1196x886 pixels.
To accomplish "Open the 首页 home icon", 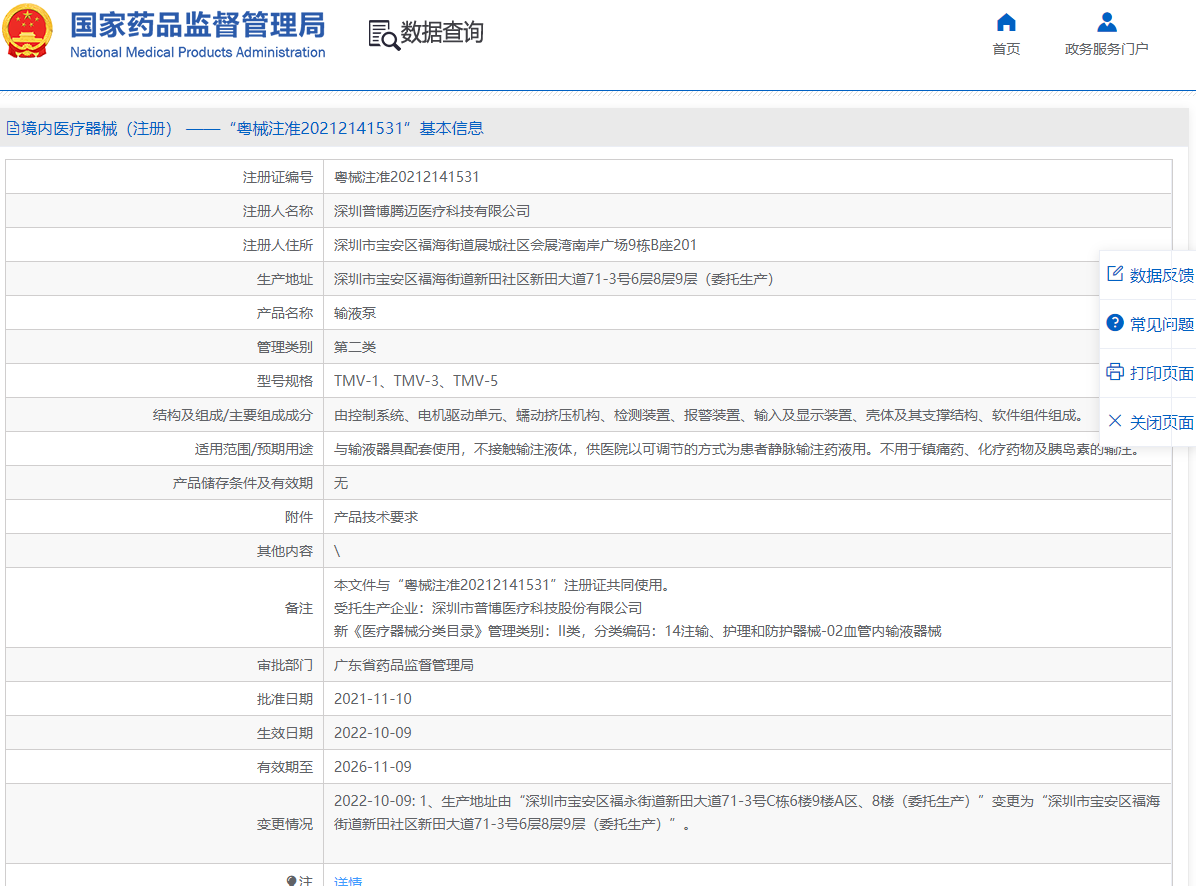I will (1006, 22).
